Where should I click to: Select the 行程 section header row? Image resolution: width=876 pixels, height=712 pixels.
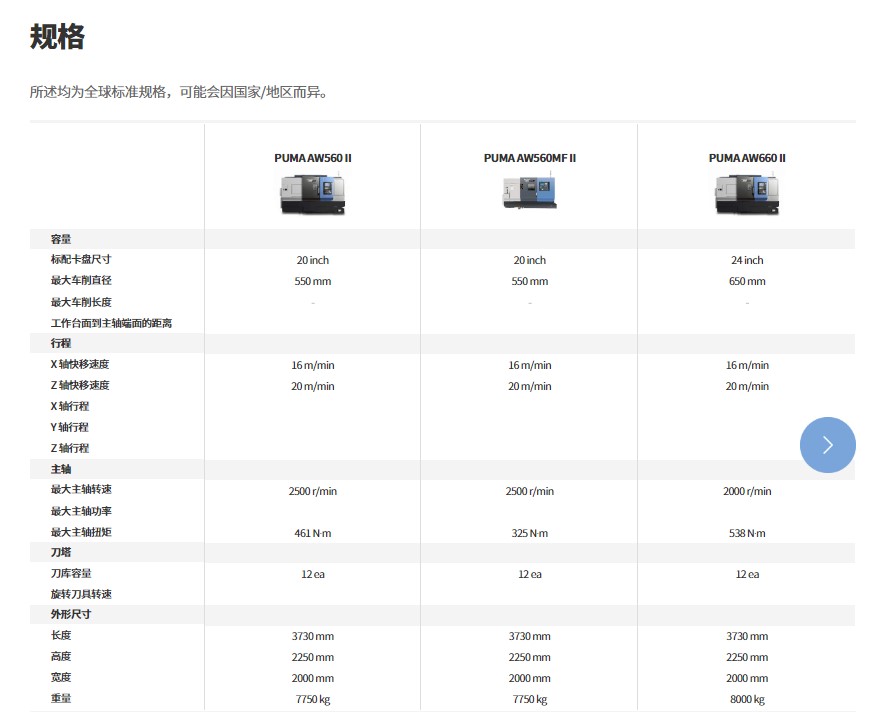442,343
